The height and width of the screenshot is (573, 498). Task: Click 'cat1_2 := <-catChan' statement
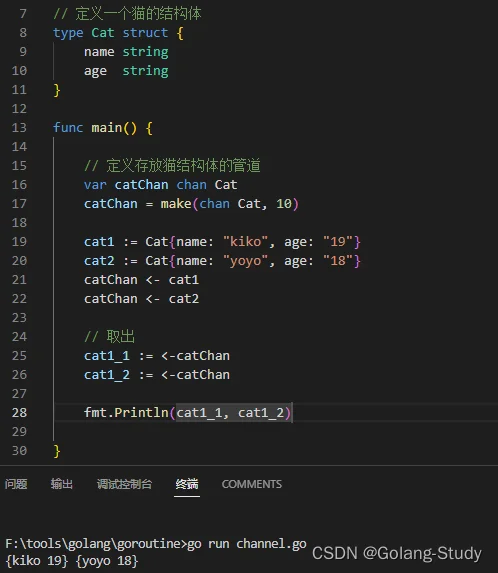pos(157,375)
